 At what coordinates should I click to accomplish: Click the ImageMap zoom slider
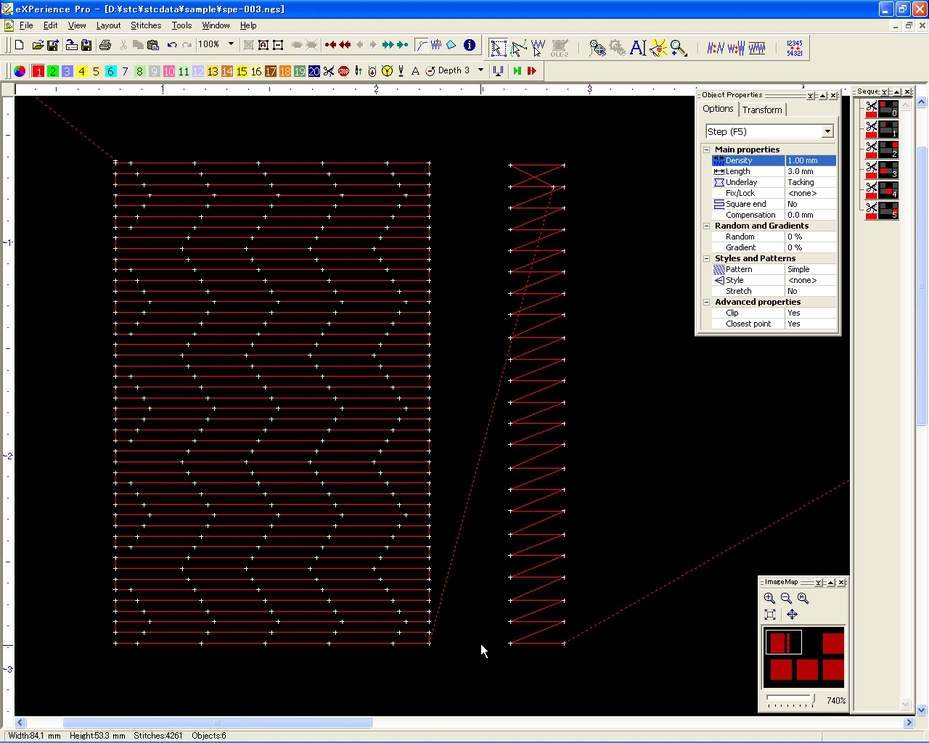click(791, 700)
